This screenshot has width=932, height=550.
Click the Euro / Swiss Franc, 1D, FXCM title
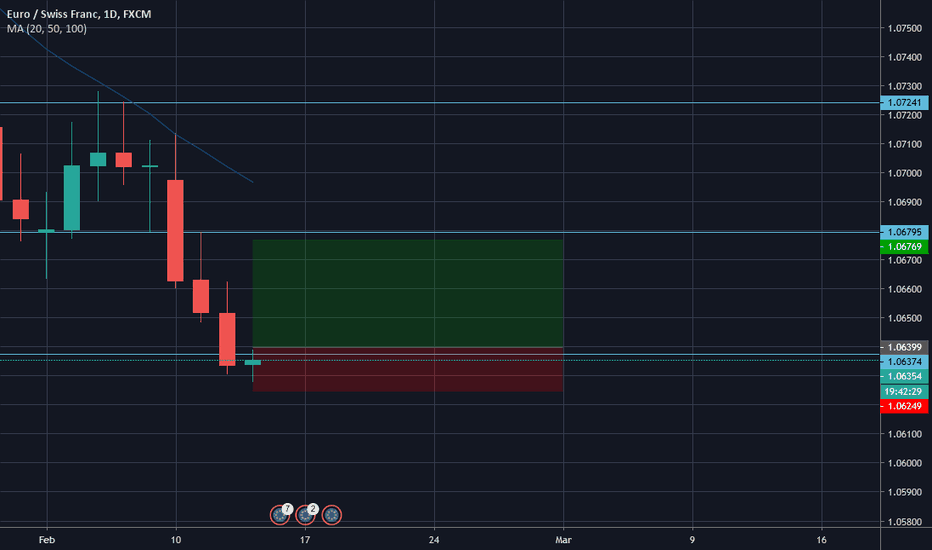pyautogui.click(x=78, y=14)
